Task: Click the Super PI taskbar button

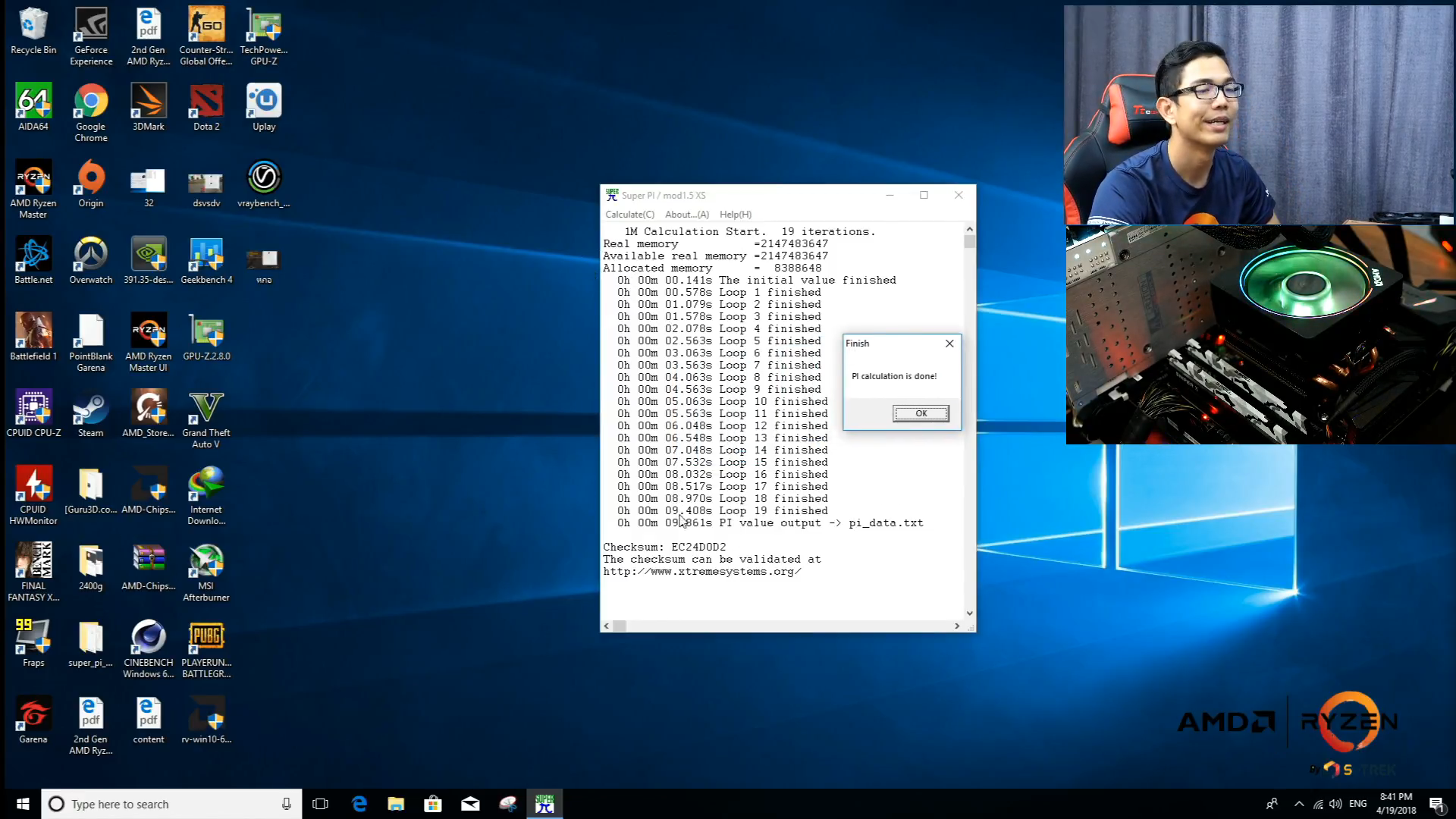Action: (x=544, y=804)
